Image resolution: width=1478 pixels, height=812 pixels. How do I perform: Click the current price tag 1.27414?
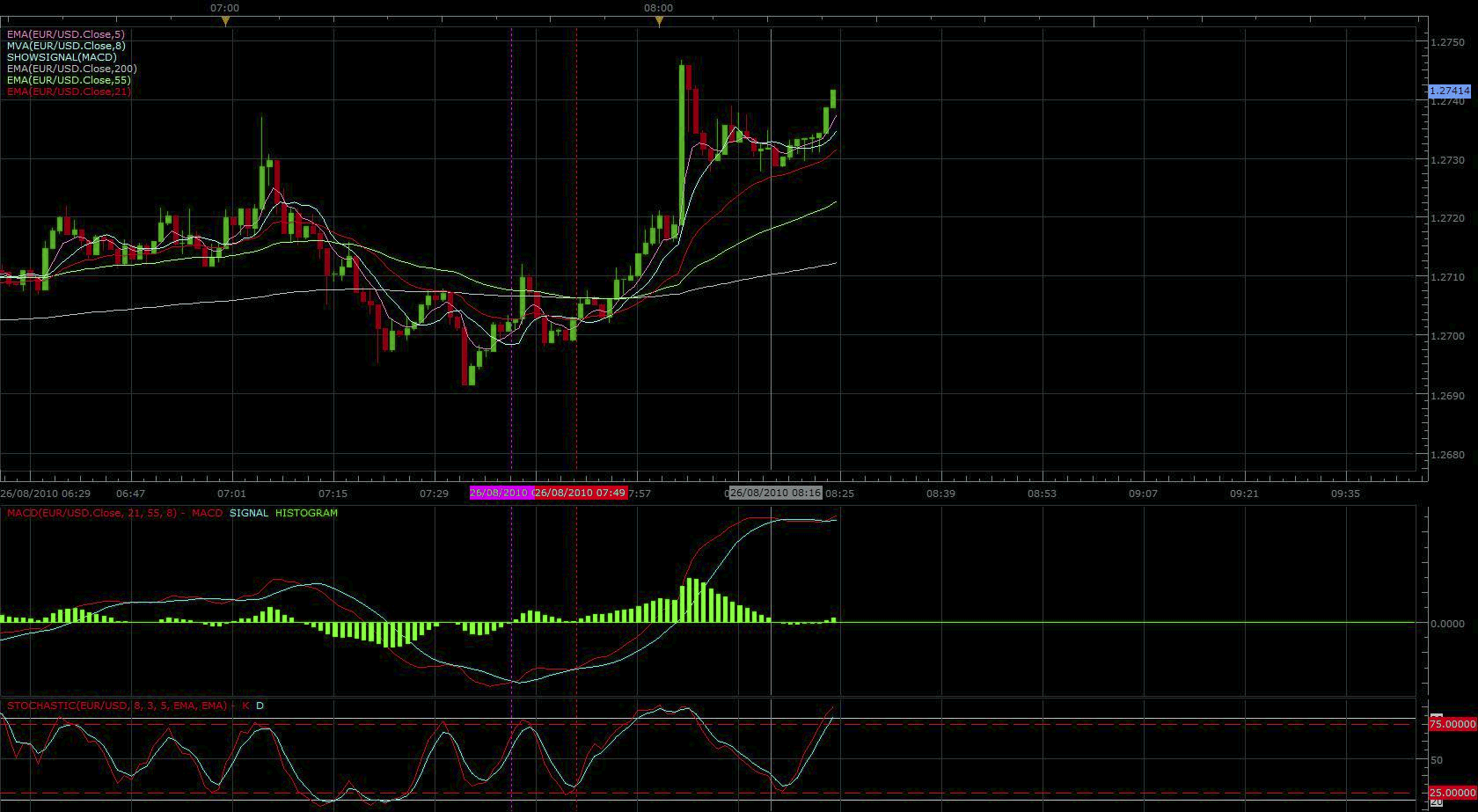click(x=1449, y=91)
